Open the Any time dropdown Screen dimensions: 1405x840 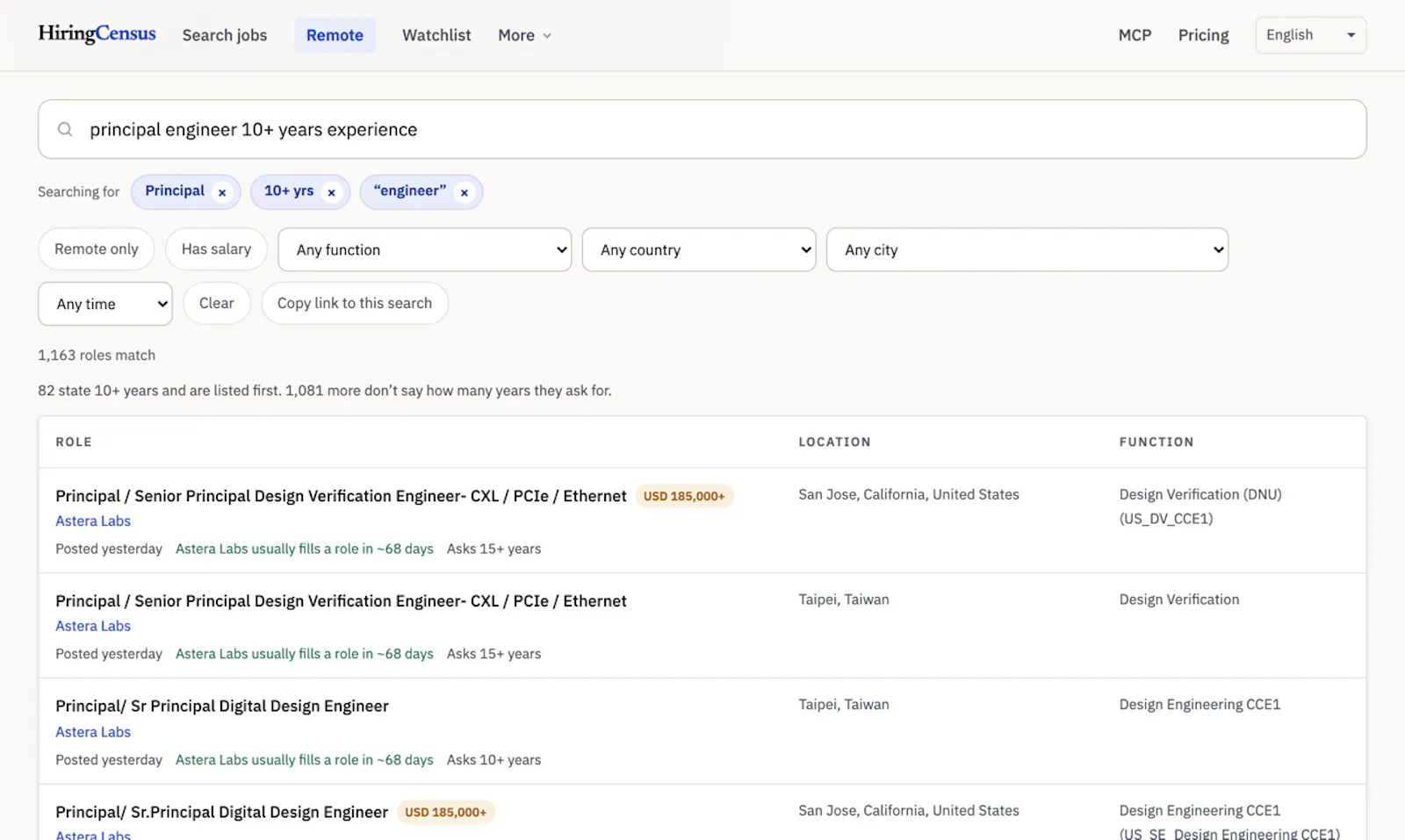(105, 304)
